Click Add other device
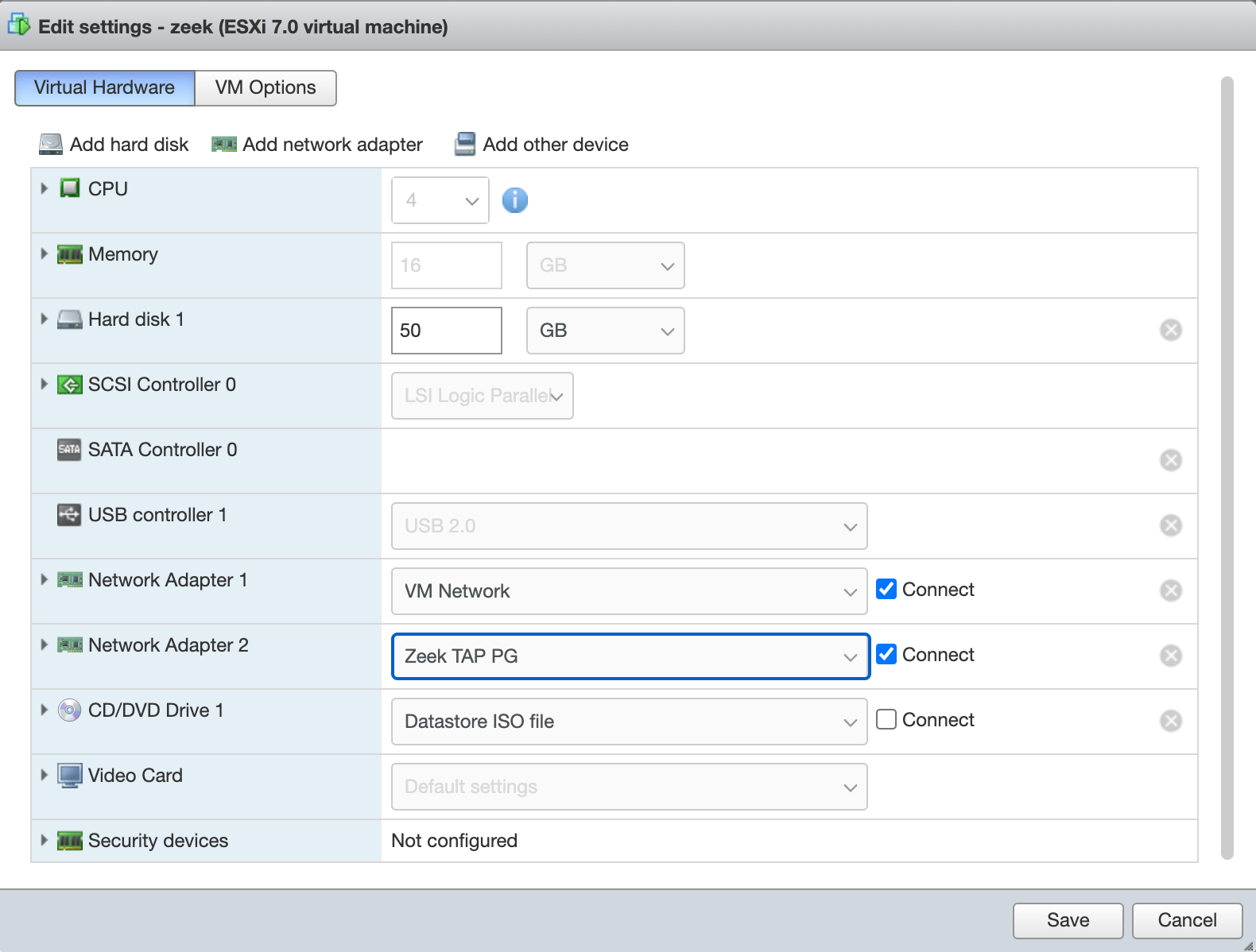The height and width of the screenshot is (952, 1256). 541,144
